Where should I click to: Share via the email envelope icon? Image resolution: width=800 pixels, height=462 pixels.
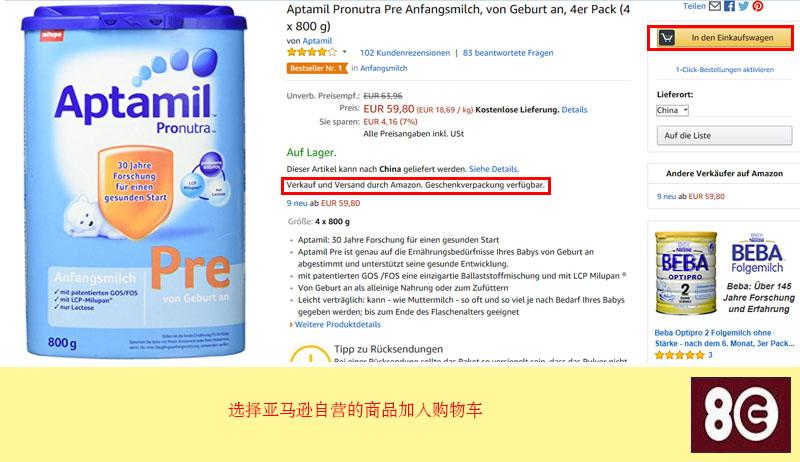715,6
